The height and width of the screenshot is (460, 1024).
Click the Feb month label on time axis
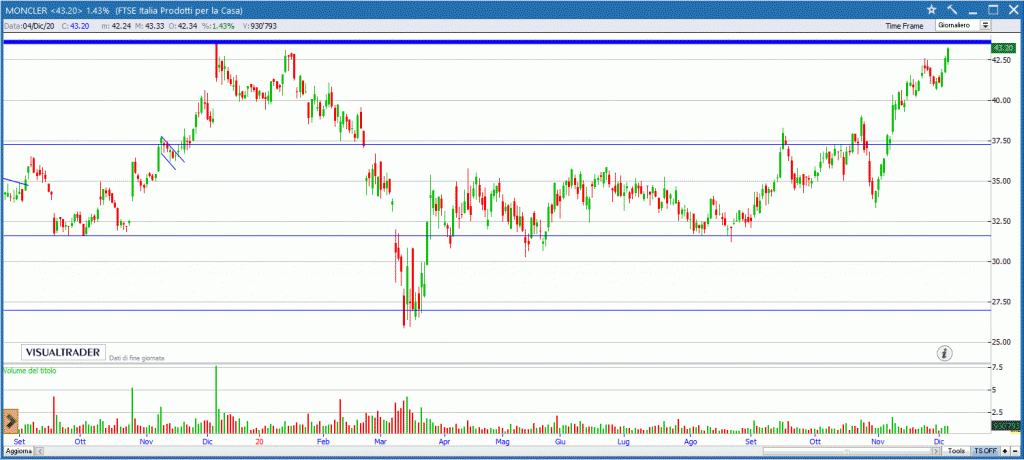[x=323, y=441]
